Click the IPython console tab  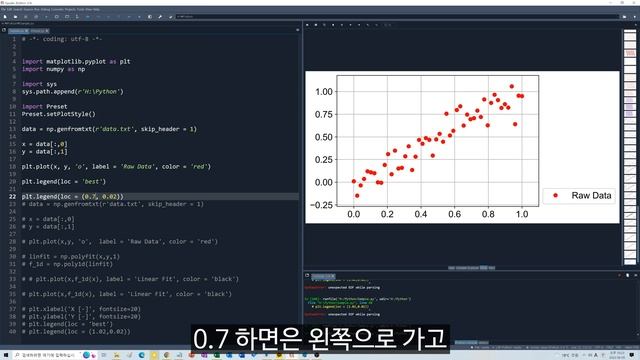pos(324,276)
